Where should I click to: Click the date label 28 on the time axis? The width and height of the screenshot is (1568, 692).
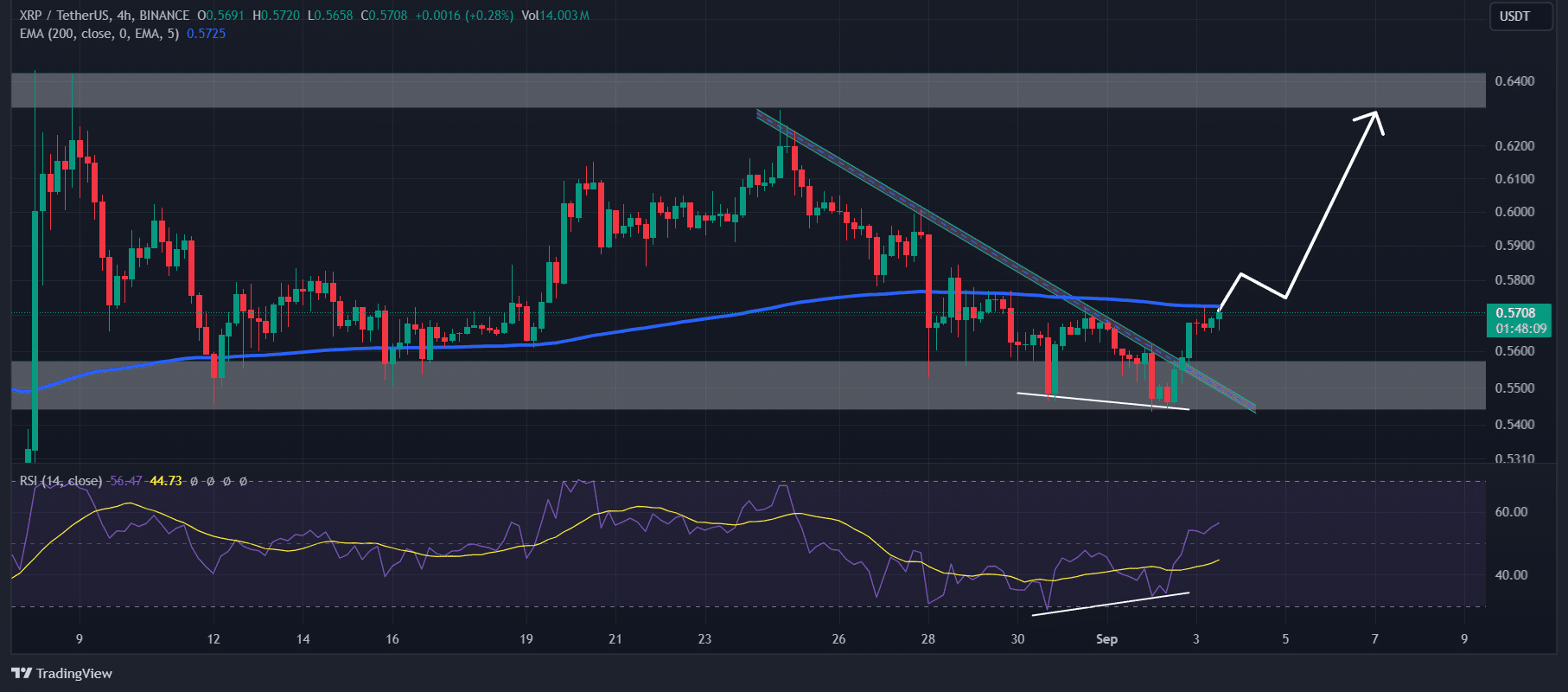tap(928, 639)
